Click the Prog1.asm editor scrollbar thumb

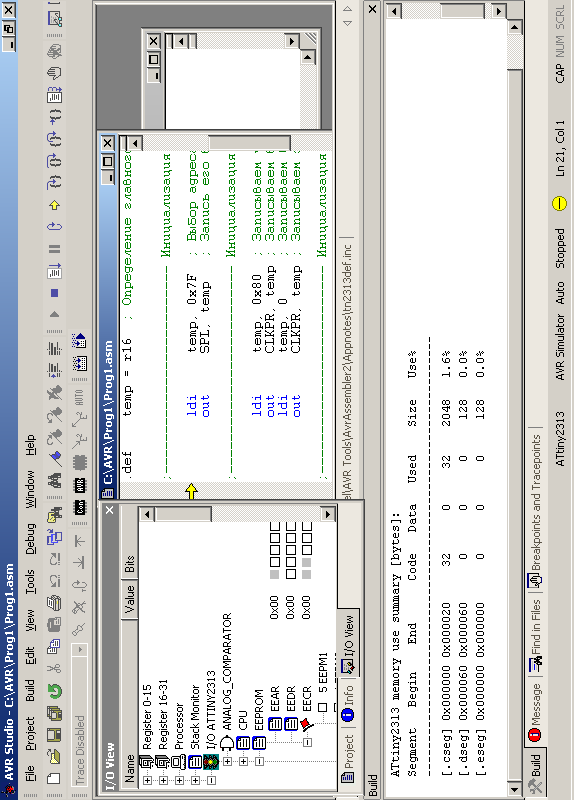250,143
